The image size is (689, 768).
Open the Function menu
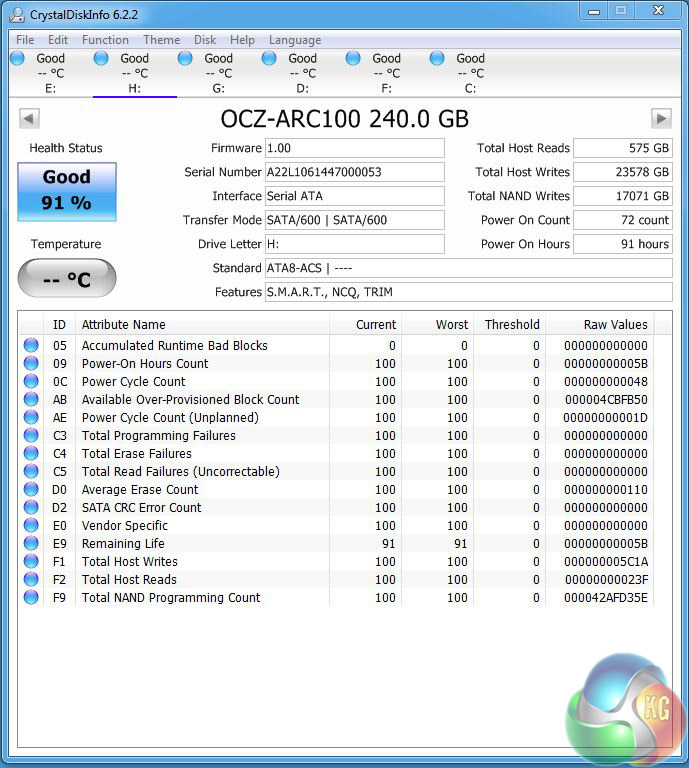105,40
